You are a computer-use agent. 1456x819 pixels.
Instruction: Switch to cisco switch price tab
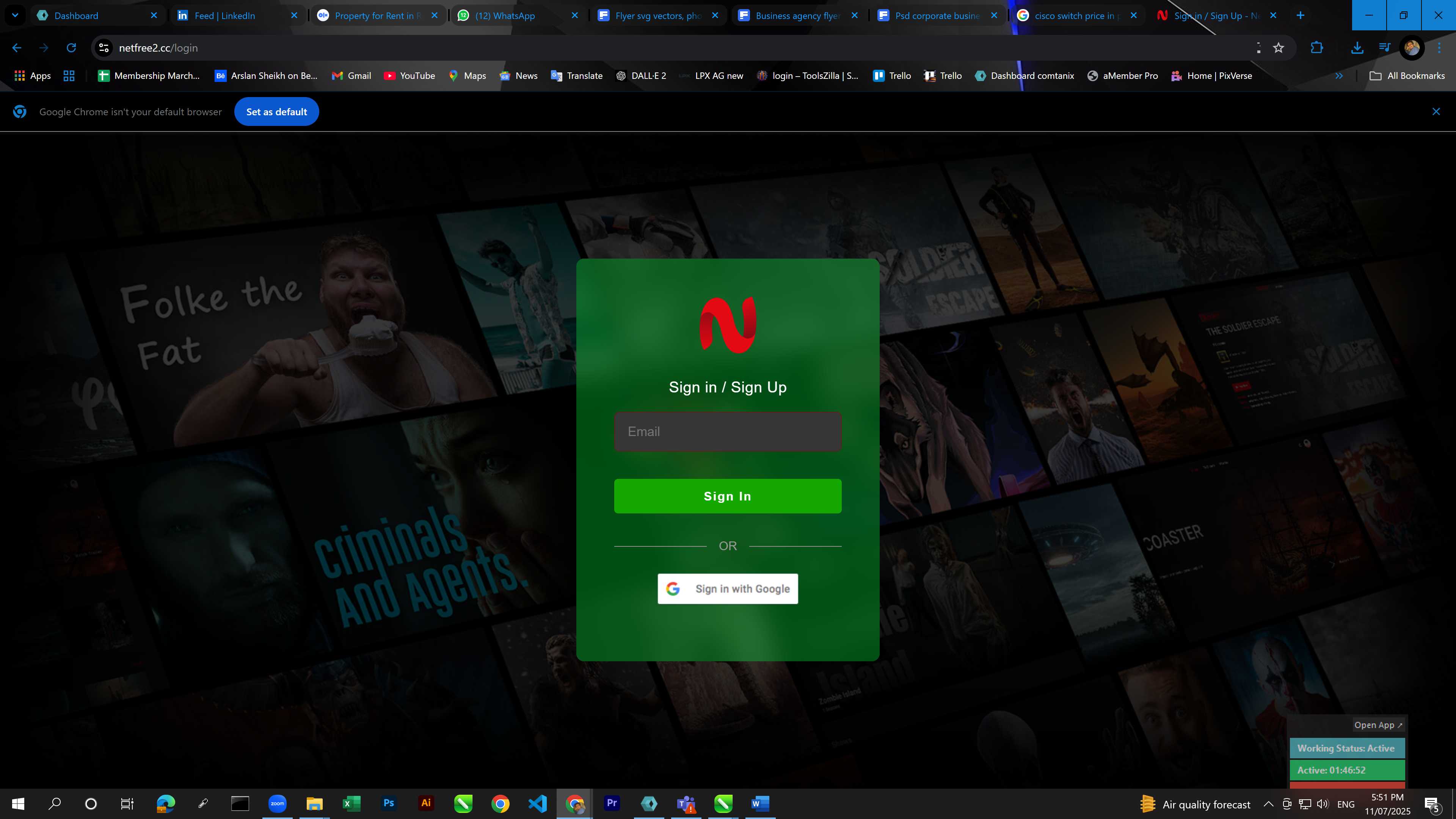[x=1077, y=15]
